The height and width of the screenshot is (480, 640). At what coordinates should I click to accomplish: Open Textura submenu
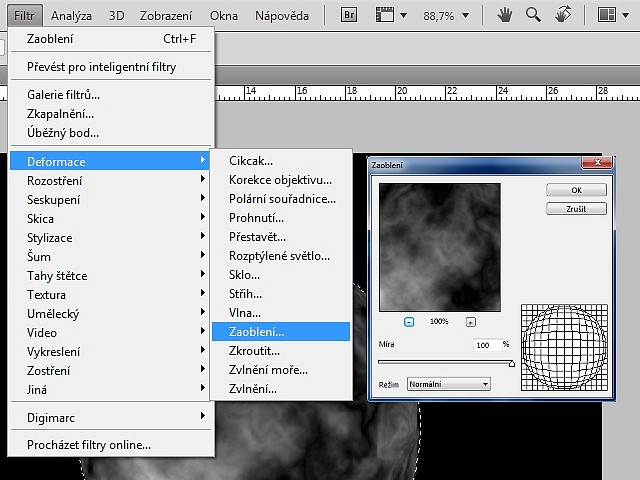pyautogui.click(x=110, y=295)
